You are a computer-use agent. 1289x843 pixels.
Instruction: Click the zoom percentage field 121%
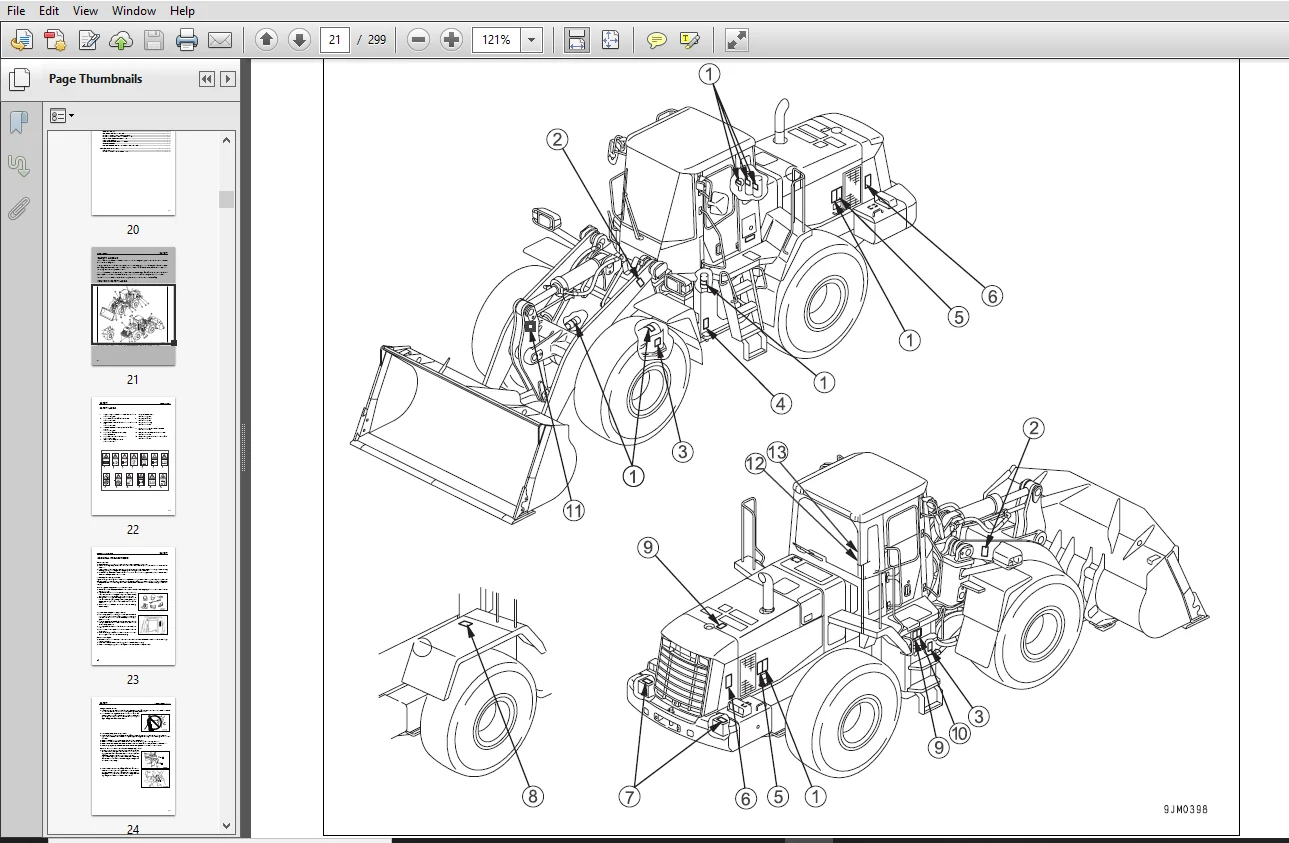[497, 40]
